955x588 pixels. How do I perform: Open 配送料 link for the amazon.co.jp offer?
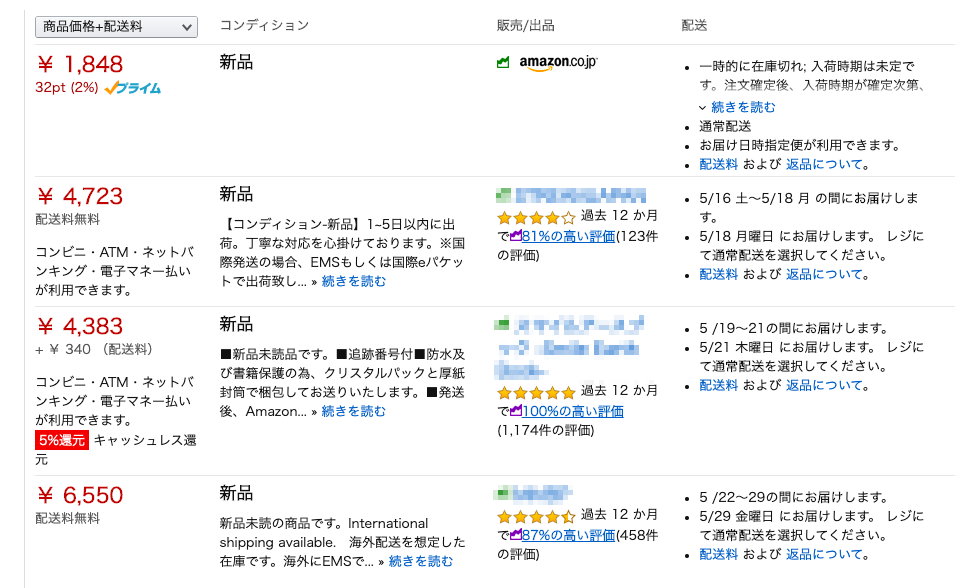pyautogui.click(x=718, y=164)
